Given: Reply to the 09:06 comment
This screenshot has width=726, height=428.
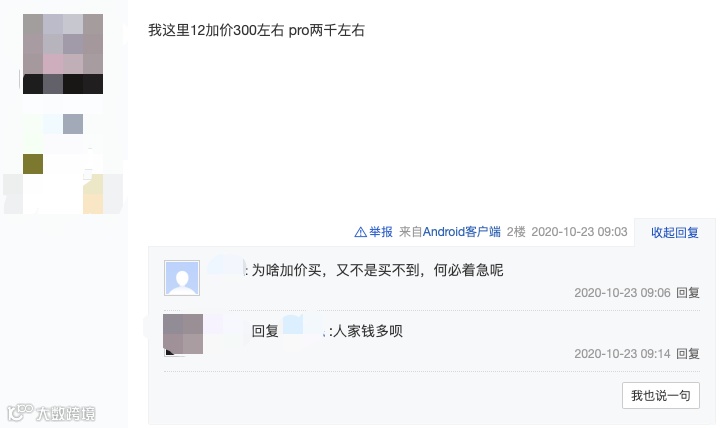Looking at the screenshot, I should pos(688,293).
